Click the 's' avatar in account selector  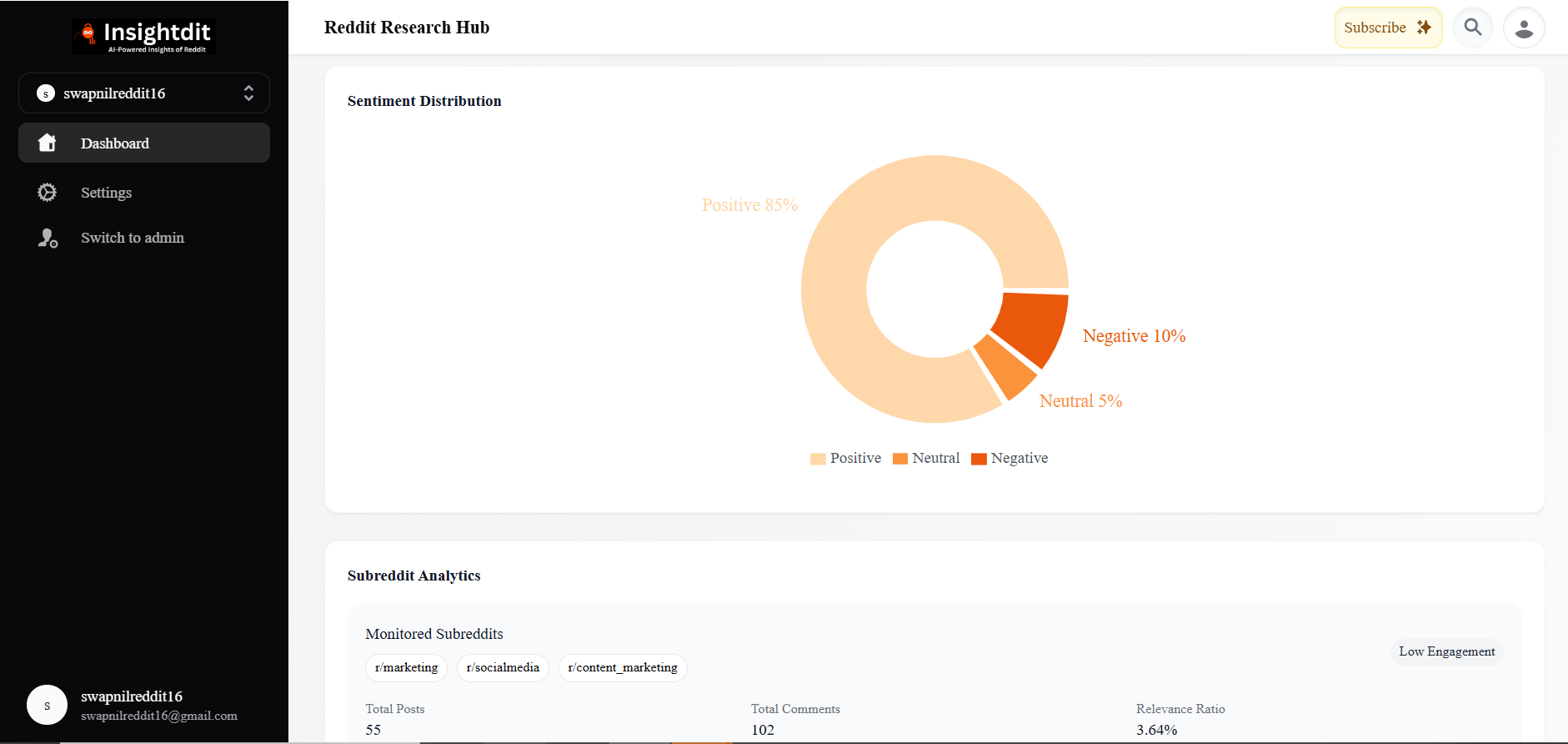(46, 93)
